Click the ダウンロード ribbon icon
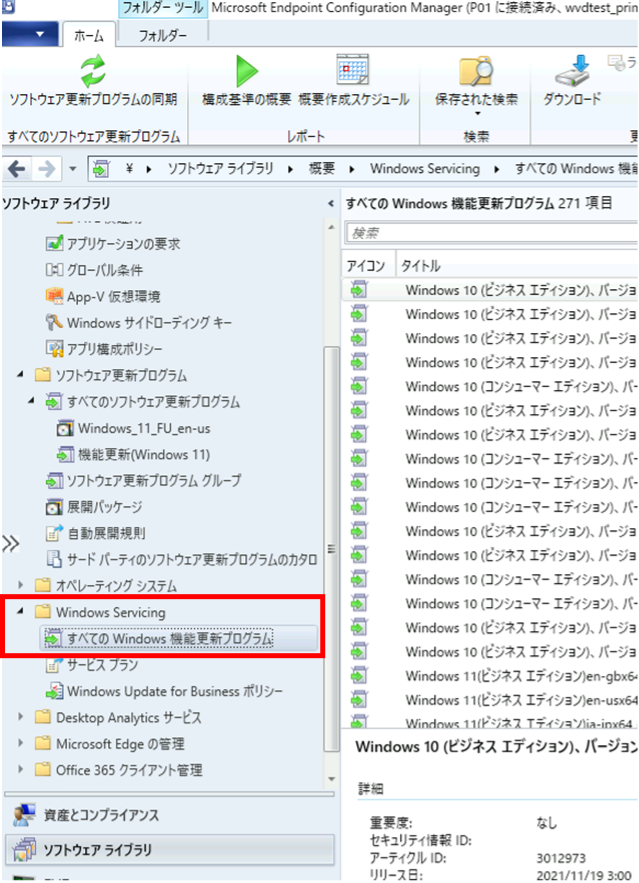This screenshot has width=639, height=883. coord(572,71)
